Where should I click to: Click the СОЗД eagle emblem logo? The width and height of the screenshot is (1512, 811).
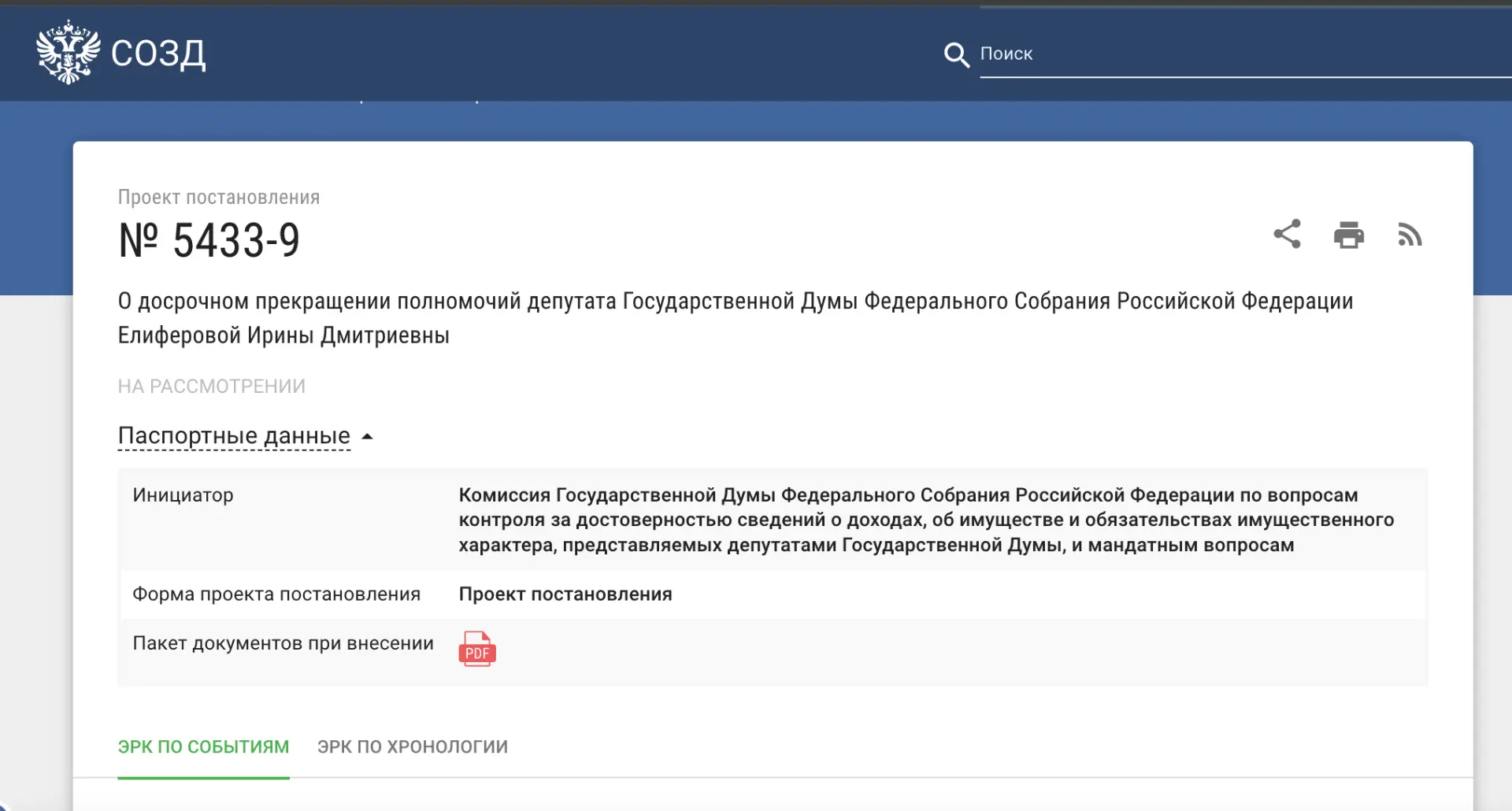[69, 52]
